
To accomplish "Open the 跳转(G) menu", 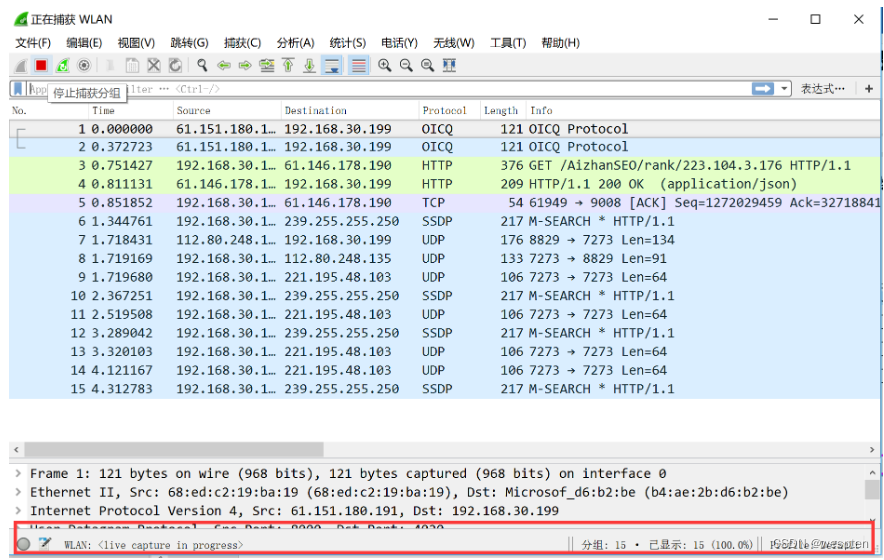I will 189,43.
